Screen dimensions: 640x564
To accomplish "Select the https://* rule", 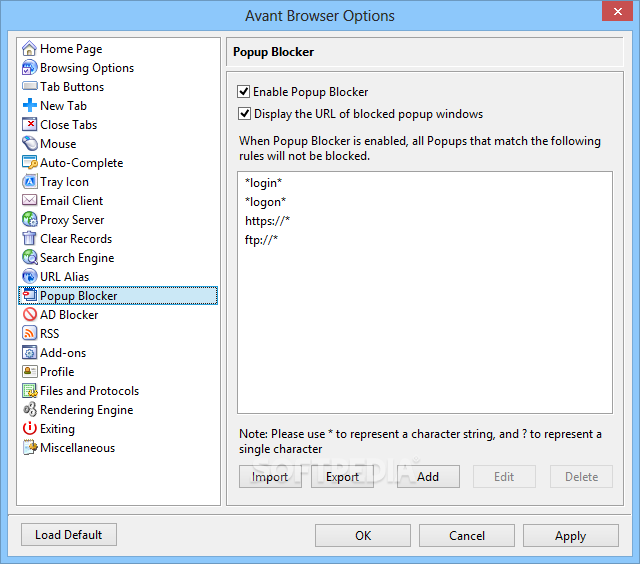I will coord(267,221).
